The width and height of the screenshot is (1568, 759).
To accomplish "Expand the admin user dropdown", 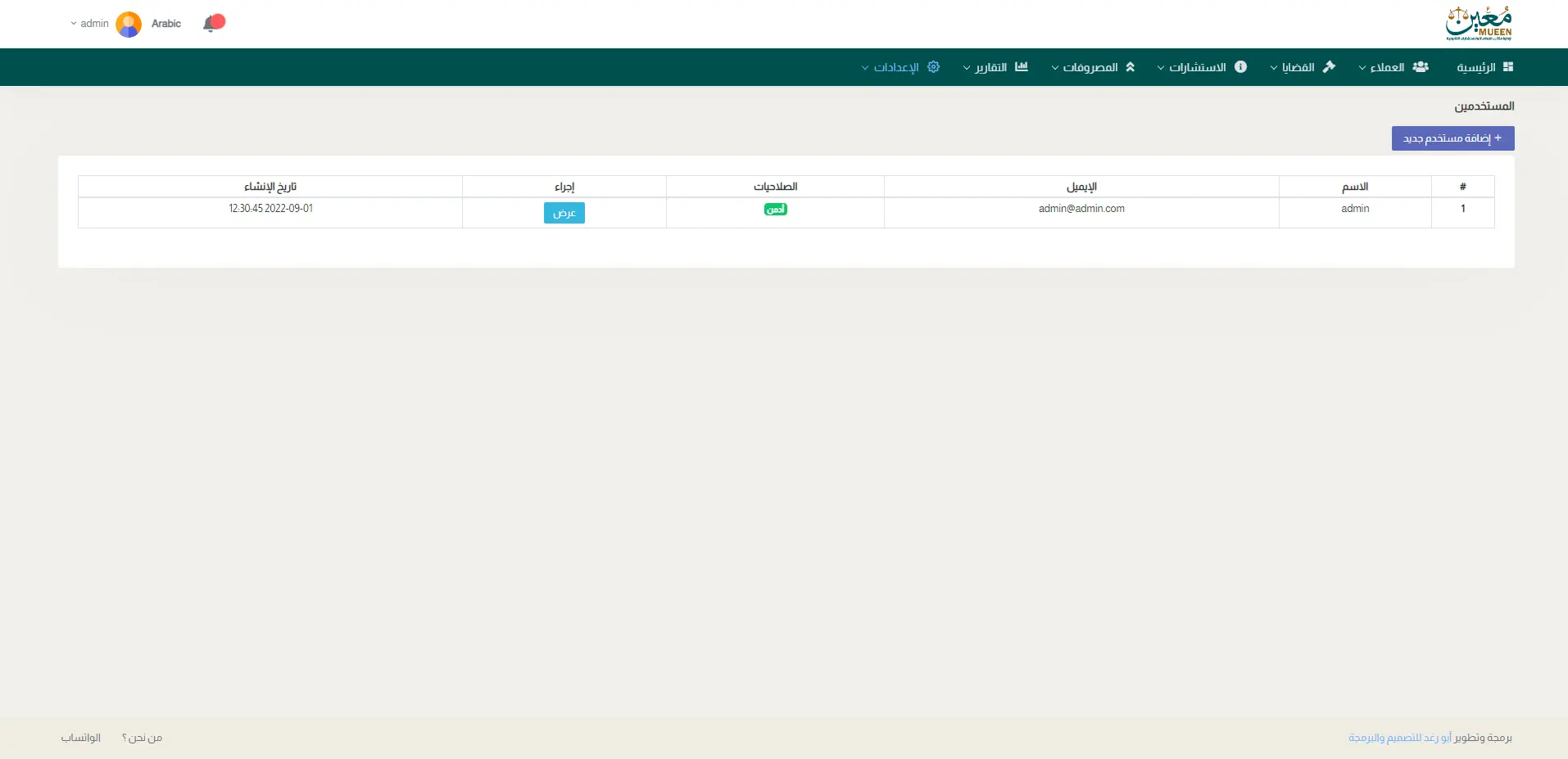I will point(90,24).
